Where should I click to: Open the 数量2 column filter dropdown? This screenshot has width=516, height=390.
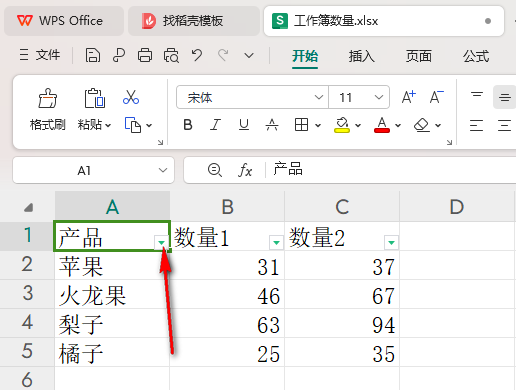[391, 242]
